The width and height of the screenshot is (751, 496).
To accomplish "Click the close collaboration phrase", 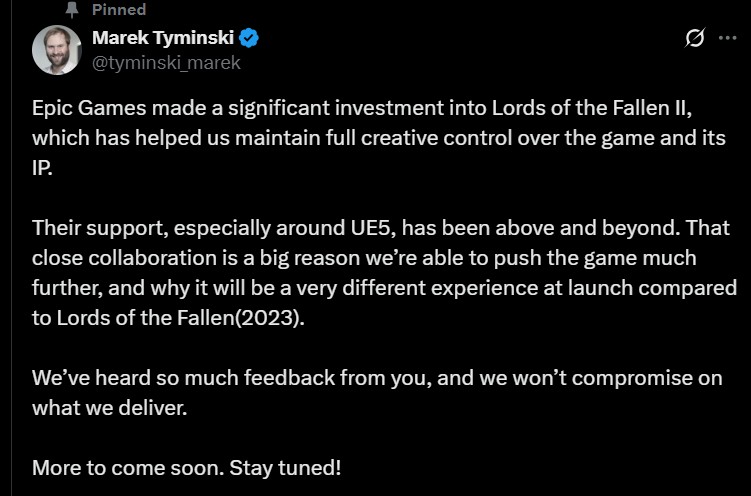I will coord(125,258).
